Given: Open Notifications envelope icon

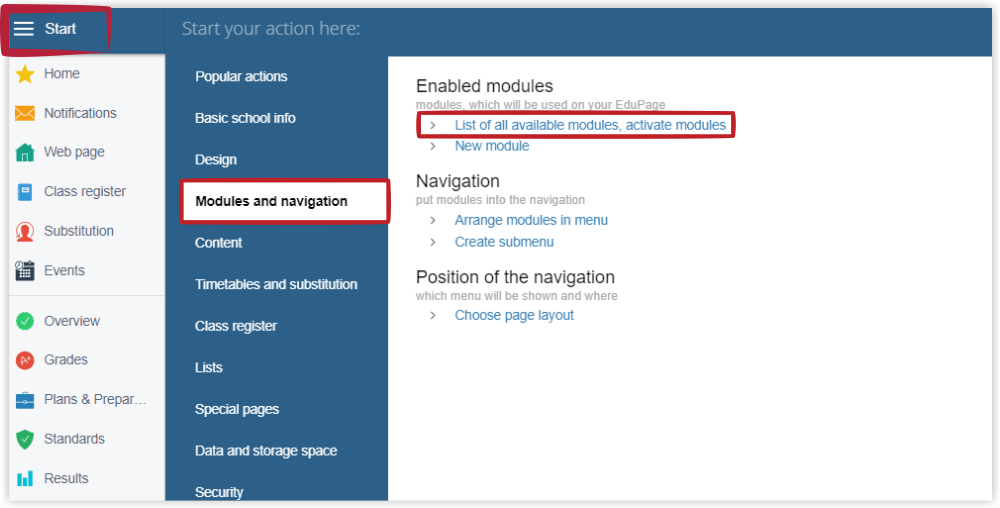Looking at the screenshot, I should (25, 113).
